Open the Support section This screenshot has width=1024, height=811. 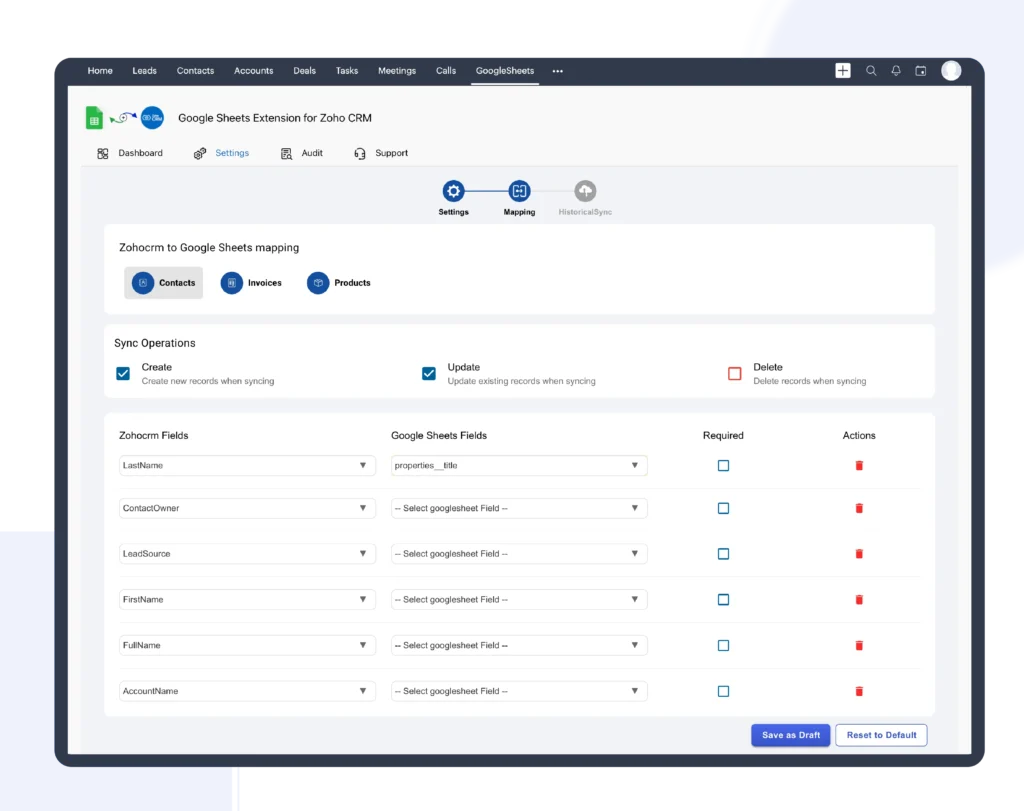point(382,153)
